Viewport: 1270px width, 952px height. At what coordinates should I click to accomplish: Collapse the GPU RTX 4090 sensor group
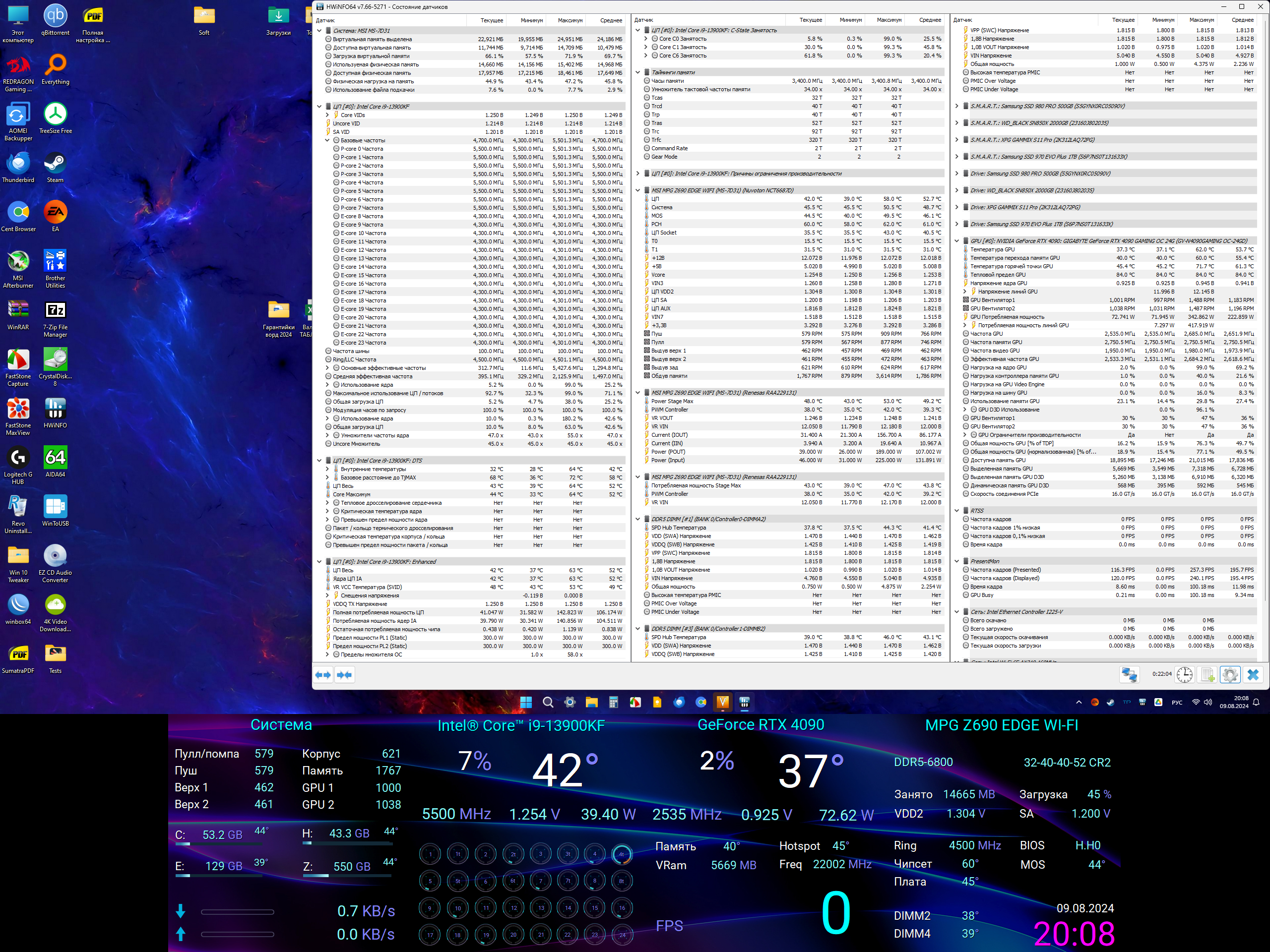pos(956,241)
